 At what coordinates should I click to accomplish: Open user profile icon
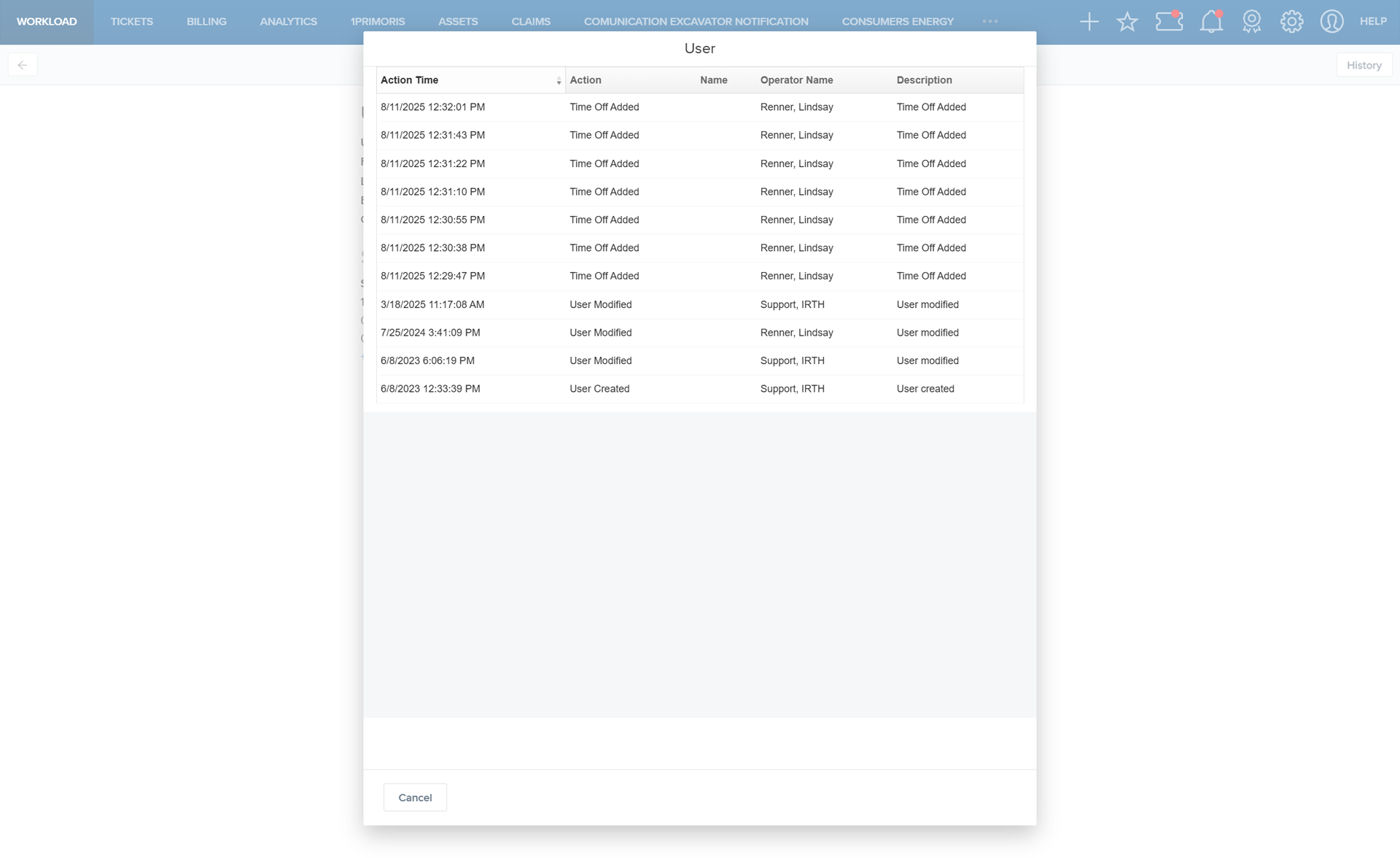pyautogui.click(x=1331, y=22)
